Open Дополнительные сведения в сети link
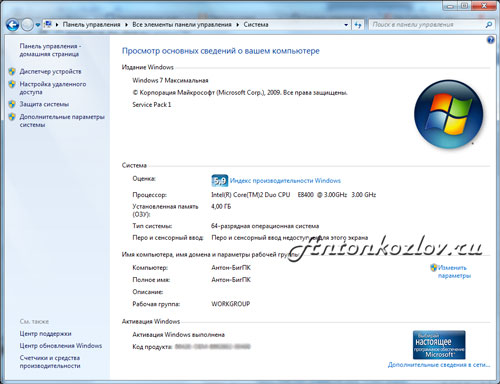 (x=439, y=365)
